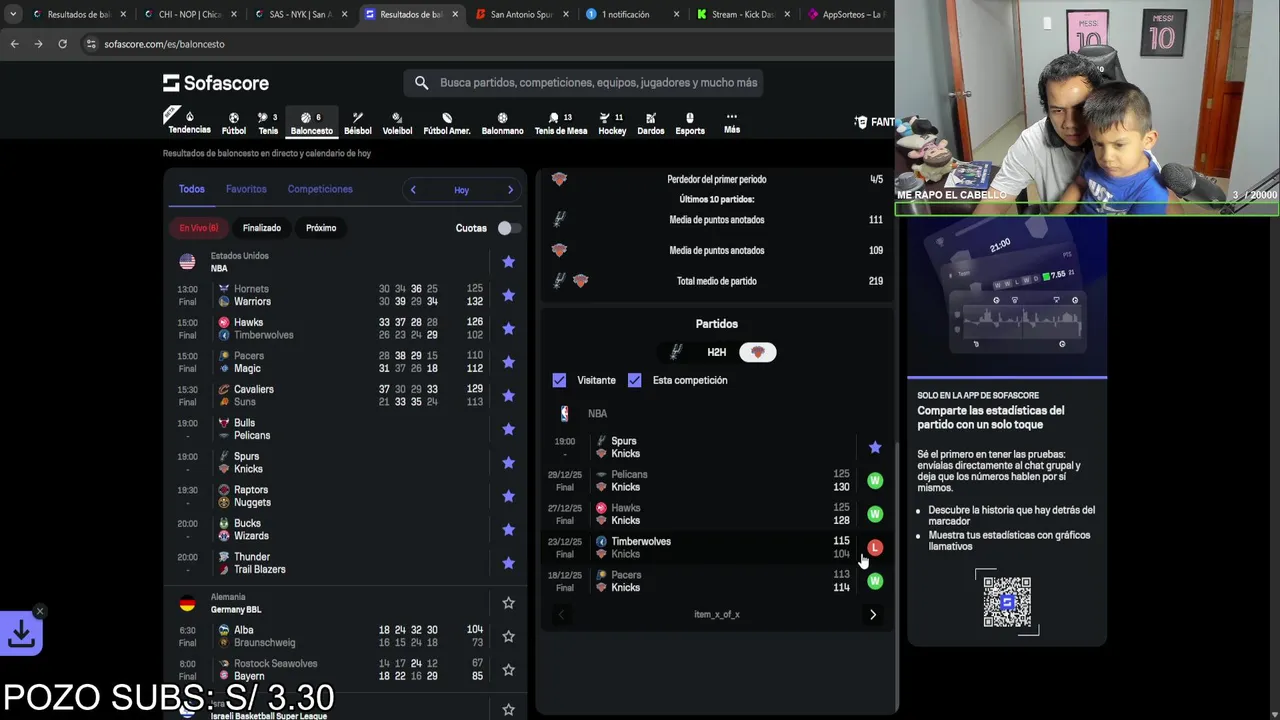
Task: Show next page of Partidos
Action: pos(873,615)
